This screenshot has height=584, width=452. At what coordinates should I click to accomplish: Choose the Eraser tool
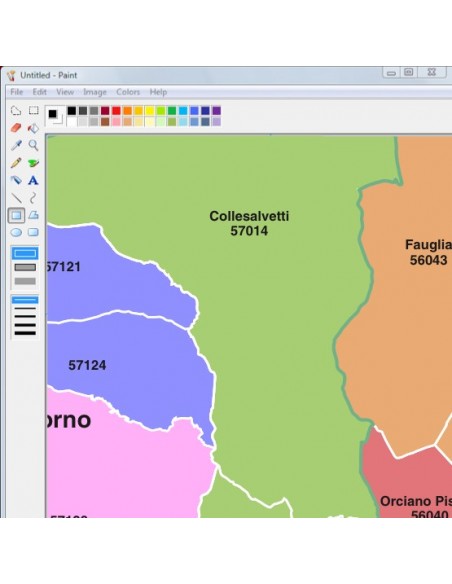tap(16, 128)
